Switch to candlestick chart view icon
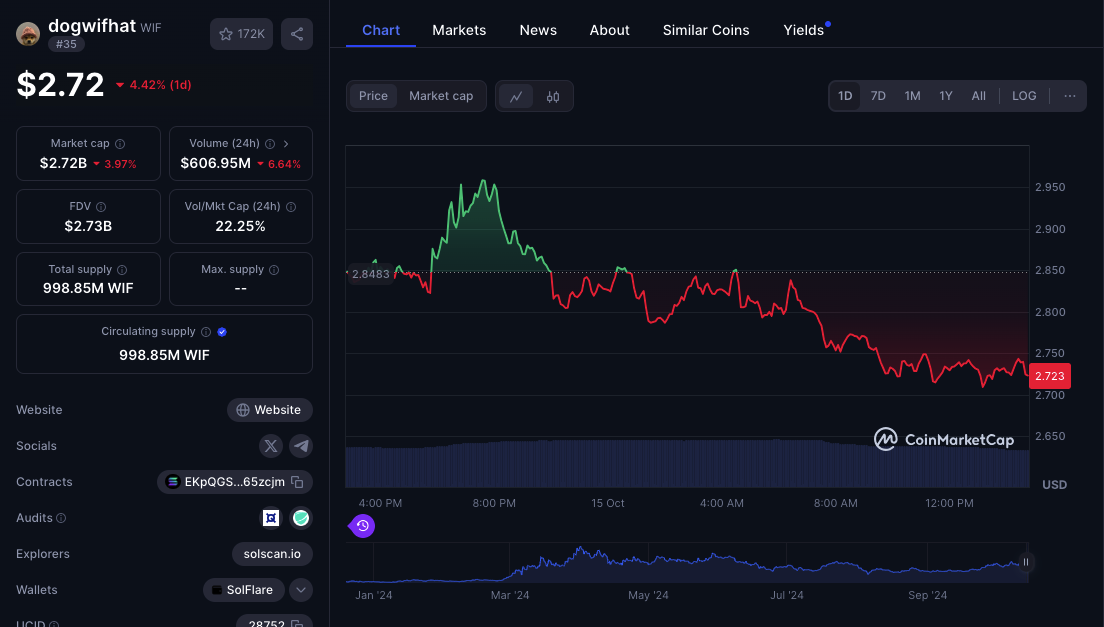 click(x=553, y=96)
